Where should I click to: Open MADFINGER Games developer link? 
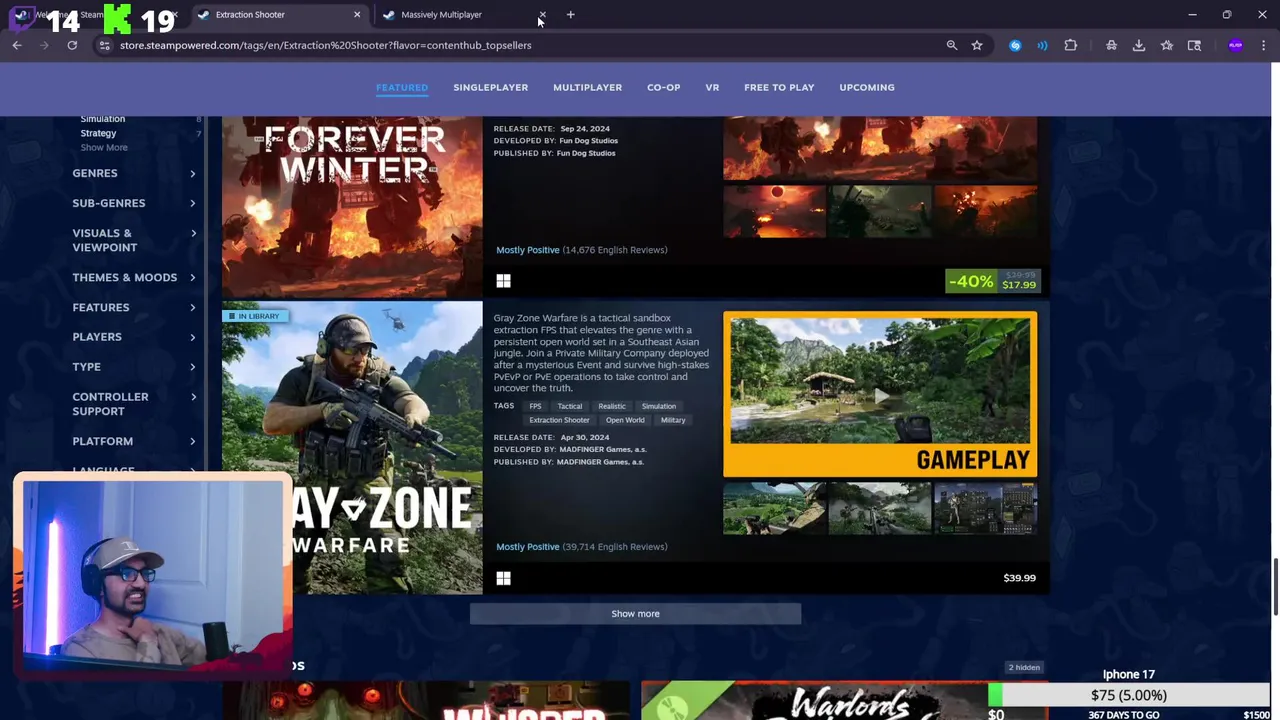tap(601, 450)
